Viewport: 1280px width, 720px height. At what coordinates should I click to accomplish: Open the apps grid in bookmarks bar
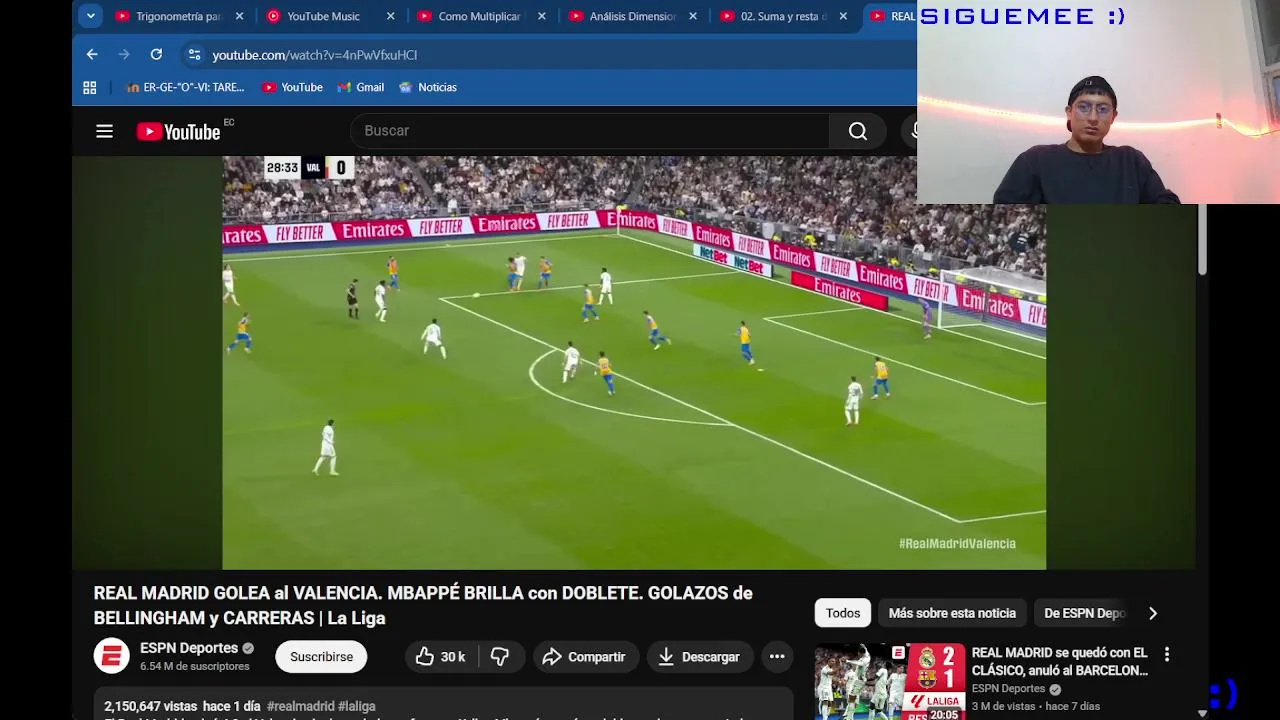[x=90, y=87]
